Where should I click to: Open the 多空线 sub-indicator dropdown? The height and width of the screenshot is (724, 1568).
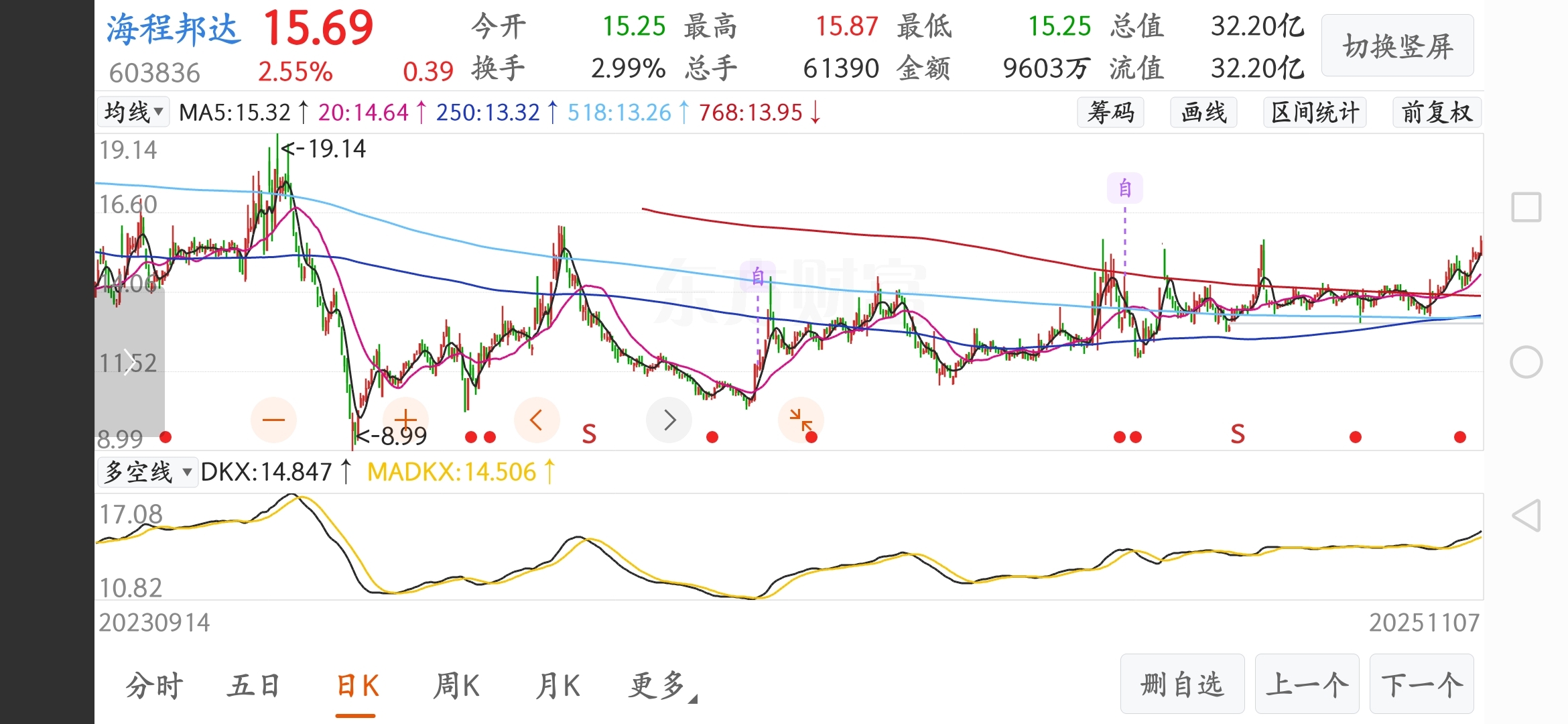click(x=148, y=472)
